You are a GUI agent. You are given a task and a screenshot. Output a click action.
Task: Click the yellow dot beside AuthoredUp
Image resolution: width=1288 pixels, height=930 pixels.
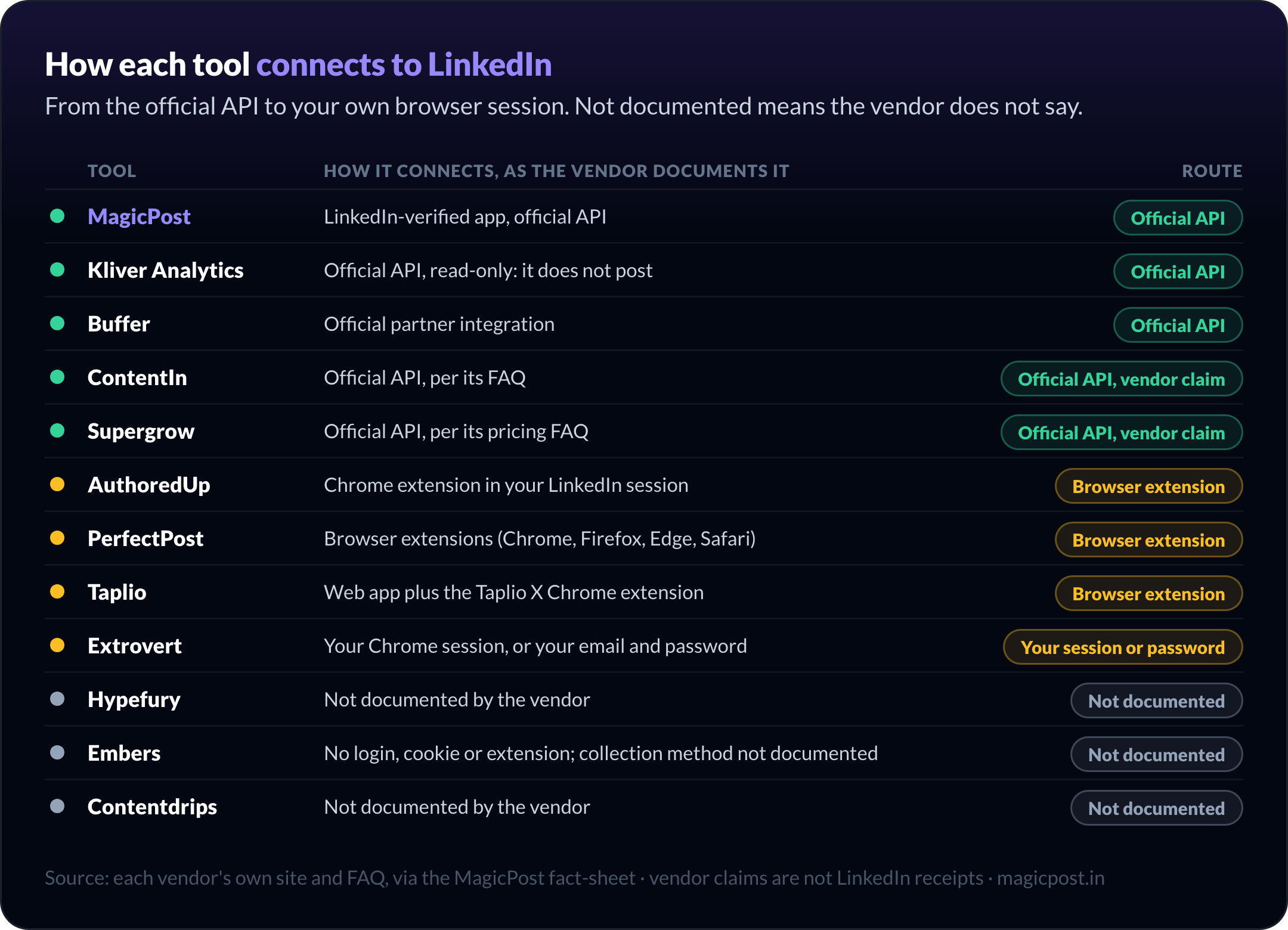coord(57,484)
